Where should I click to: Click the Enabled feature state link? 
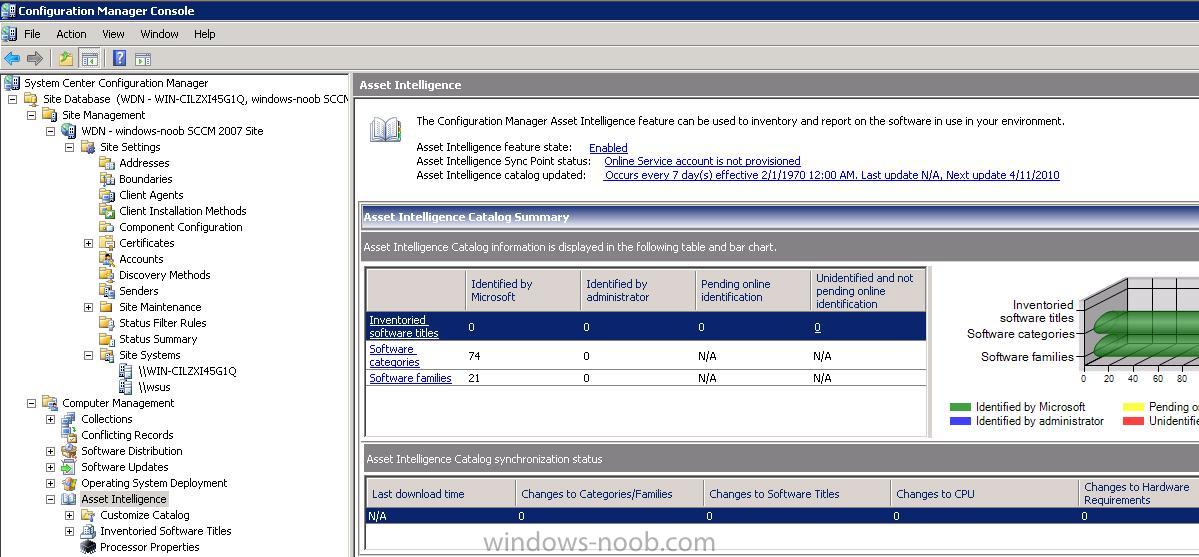608,148
